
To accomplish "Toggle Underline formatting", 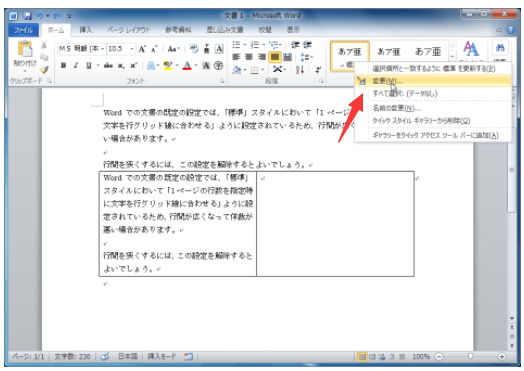I will (x=89, y=66).
